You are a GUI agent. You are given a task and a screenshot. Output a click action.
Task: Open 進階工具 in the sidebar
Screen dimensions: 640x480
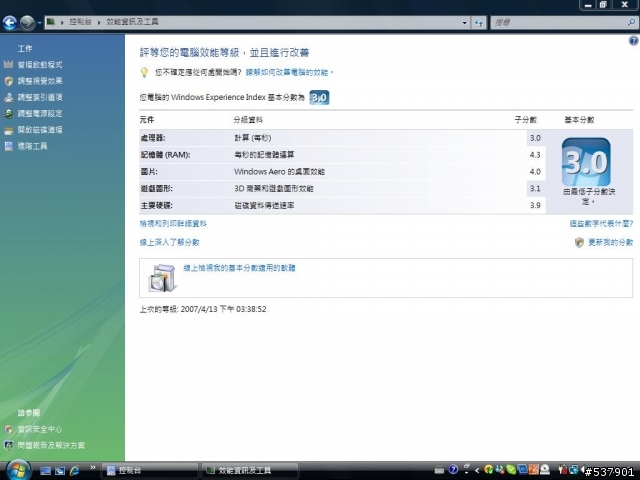coord(32,146)
